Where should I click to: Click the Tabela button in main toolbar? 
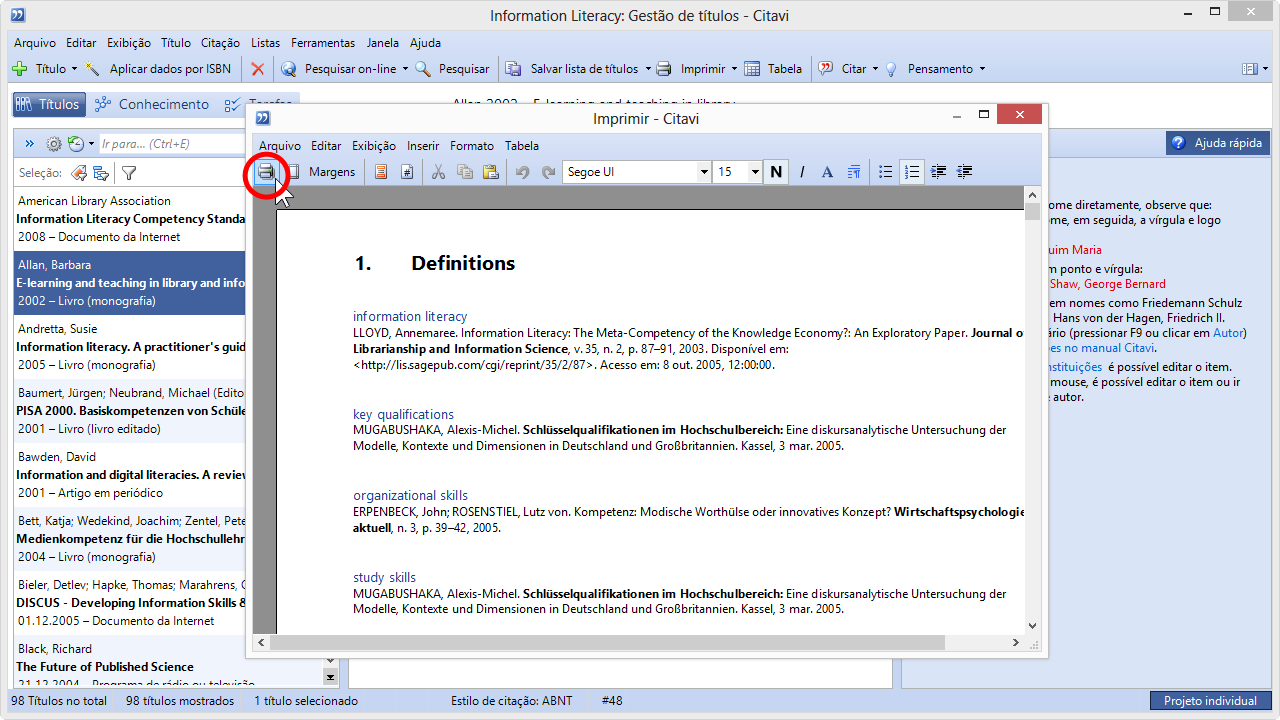pos(772,69)
